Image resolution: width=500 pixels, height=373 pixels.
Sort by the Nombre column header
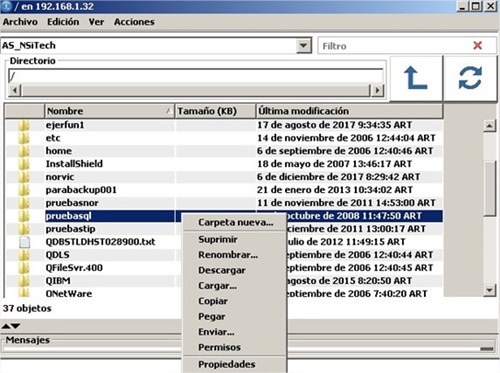click(x=109, y=111)
